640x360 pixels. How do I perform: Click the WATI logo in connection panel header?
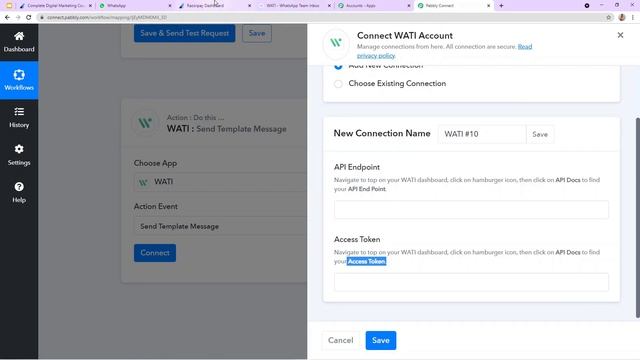pyautogui.click(x=336, y=43)
